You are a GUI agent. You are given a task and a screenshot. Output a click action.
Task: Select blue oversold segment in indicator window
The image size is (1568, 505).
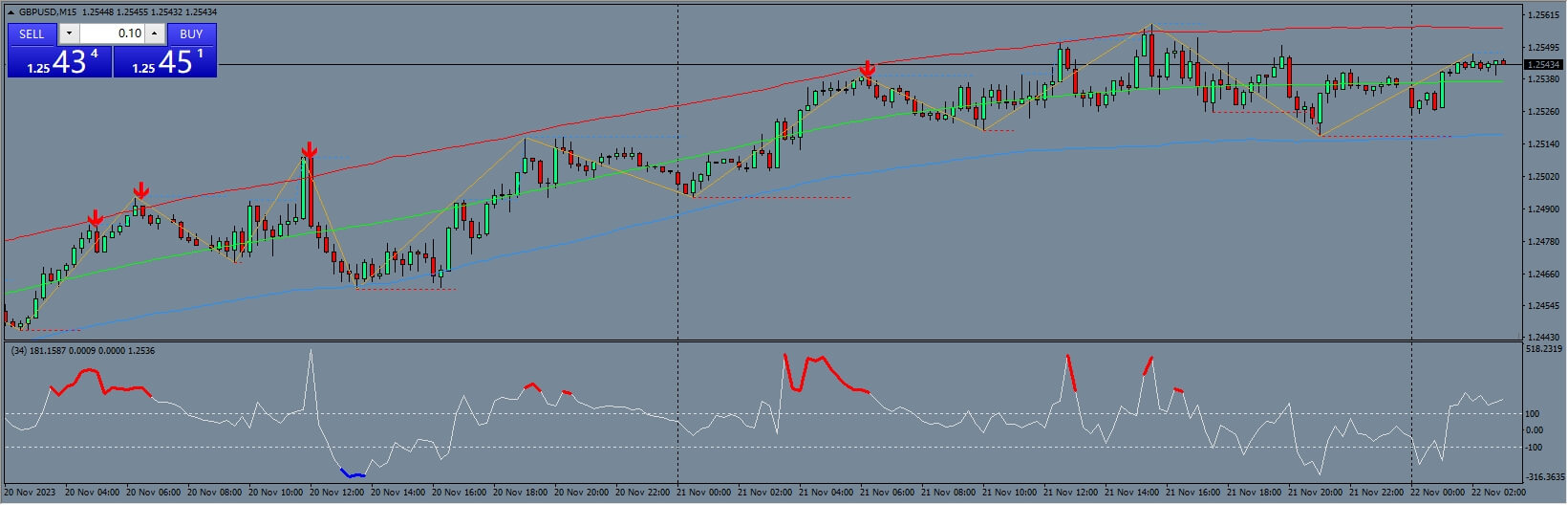[353, 473]
